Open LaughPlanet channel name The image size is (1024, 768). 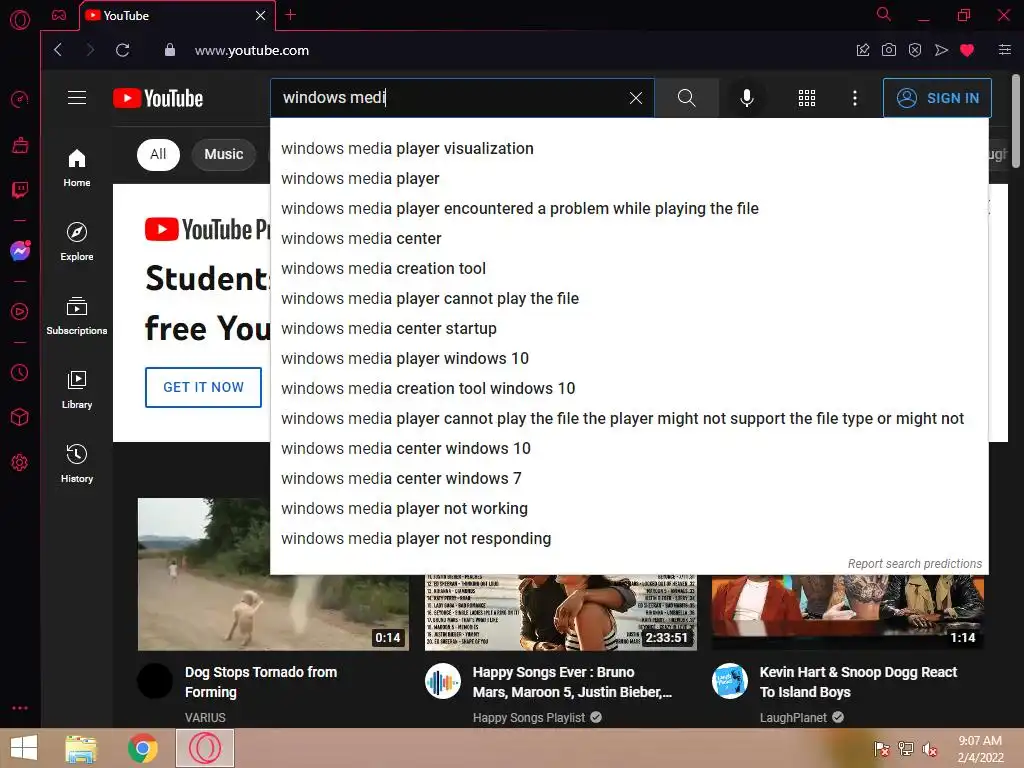click(x=793, y=718)
